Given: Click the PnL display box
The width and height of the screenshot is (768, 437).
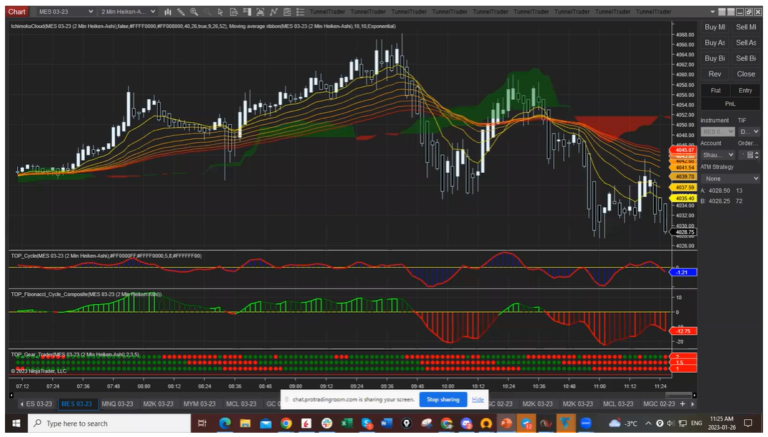Looking at the screenshot, I should (730, 103).
